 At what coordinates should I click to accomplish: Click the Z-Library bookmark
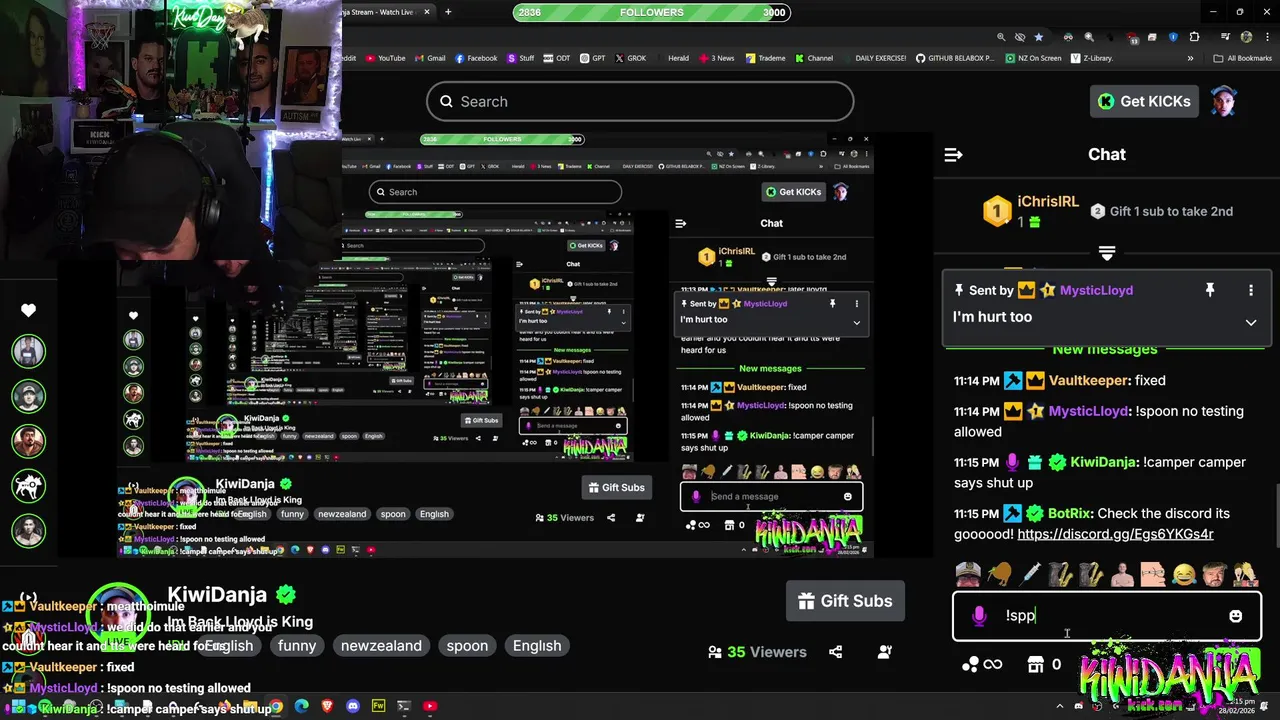pyautogui.click(x=1092, y=58)
